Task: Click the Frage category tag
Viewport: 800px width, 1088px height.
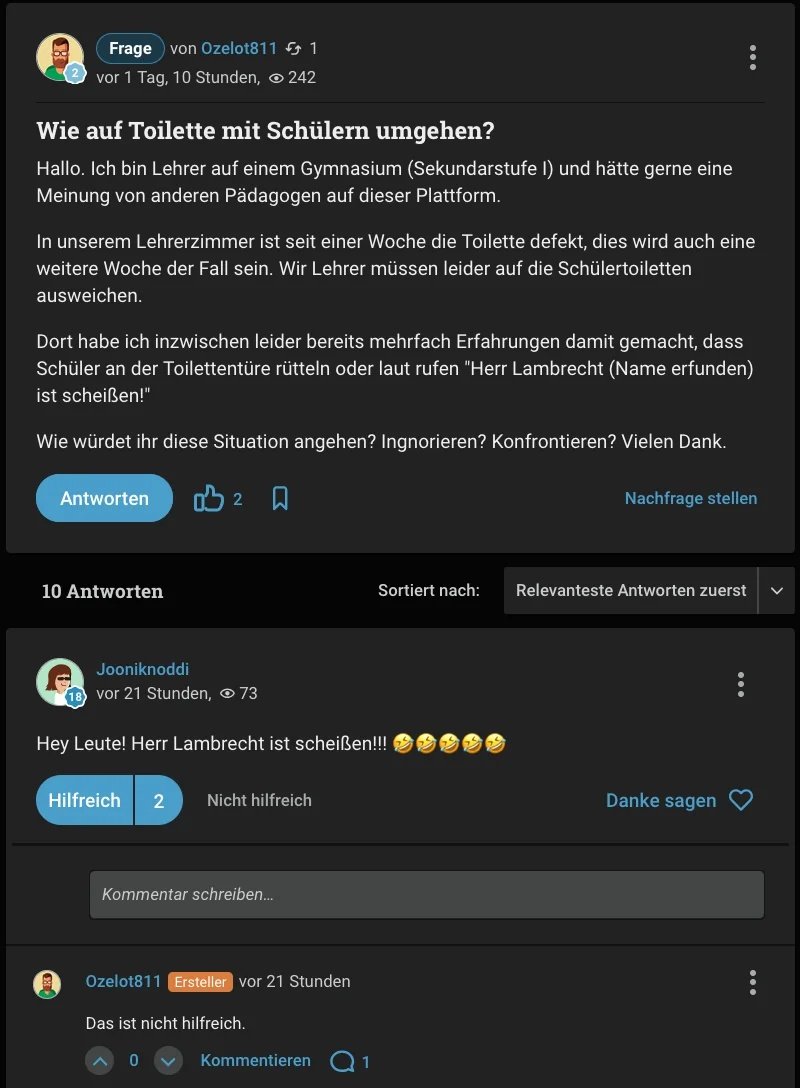Action: click(x=130, y=48)
